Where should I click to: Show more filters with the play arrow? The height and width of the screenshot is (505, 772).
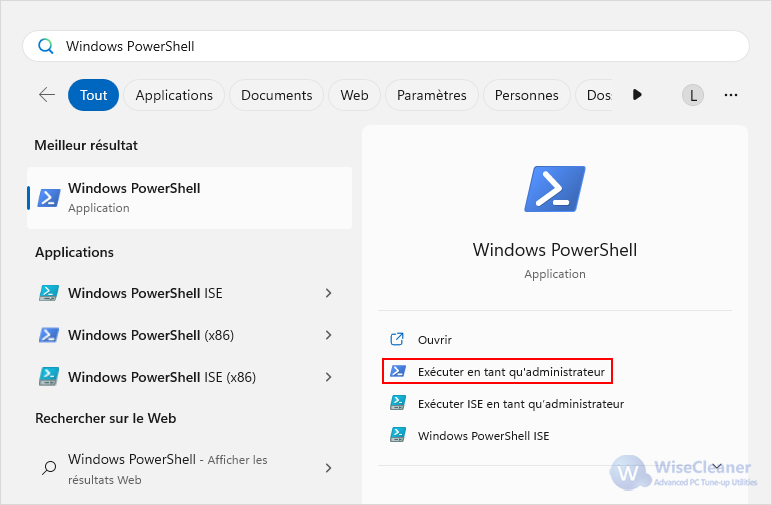coord(637,95)
